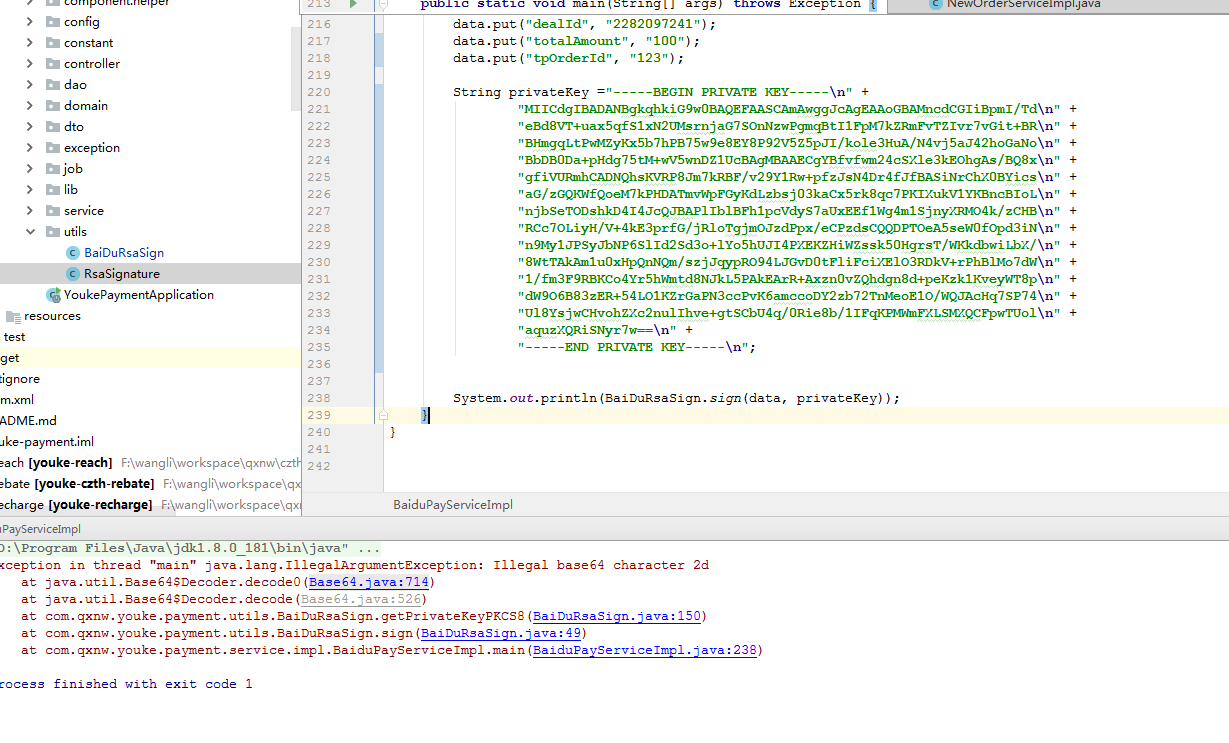Image resolution: width=1229 pixels, height=743 pixels.
Task: Select the resources folder icon
Action: tap(13, 316)
